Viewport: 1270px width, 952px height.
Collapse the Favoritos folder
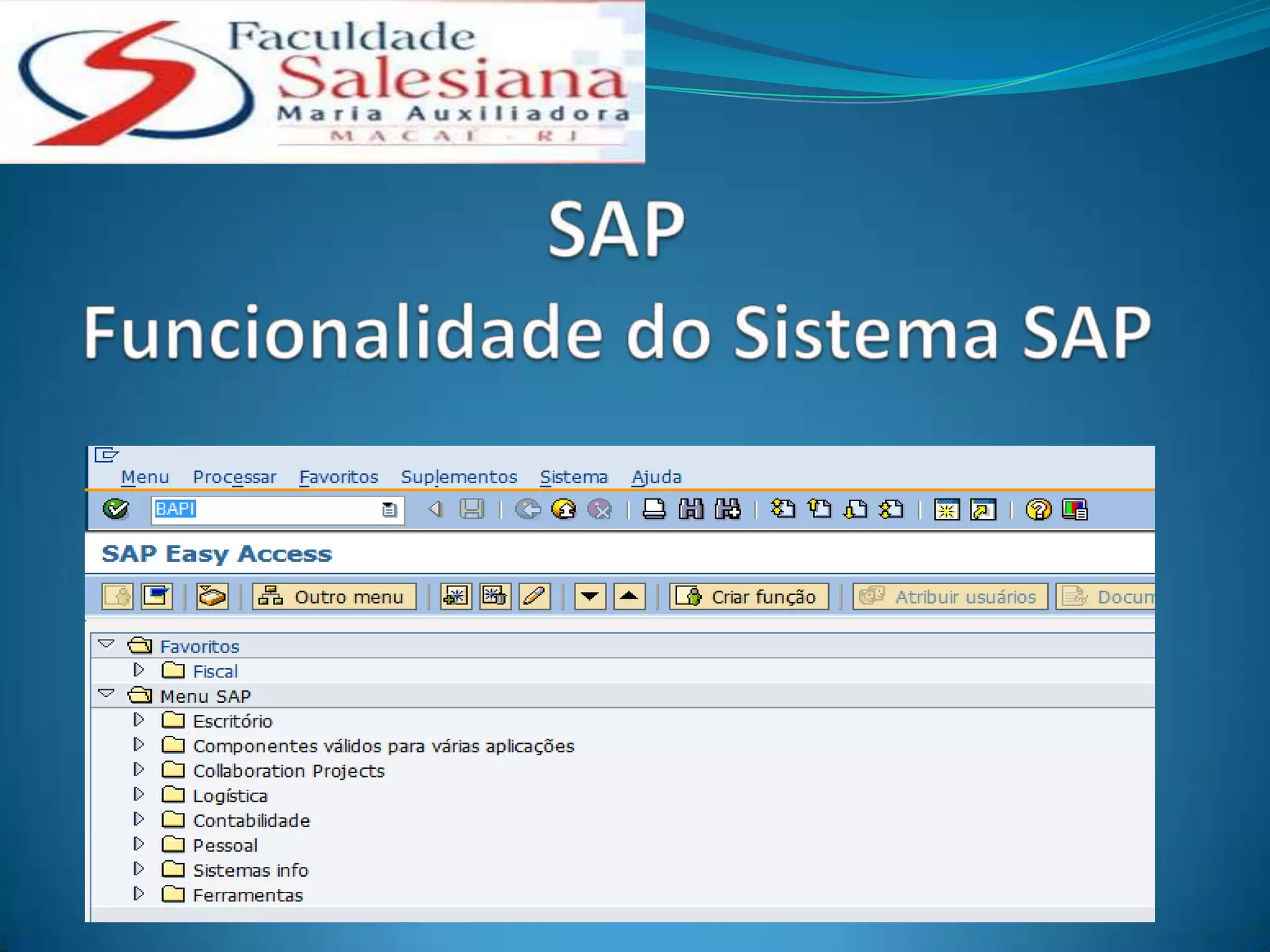pyautogui.click(x=107, y=645)
